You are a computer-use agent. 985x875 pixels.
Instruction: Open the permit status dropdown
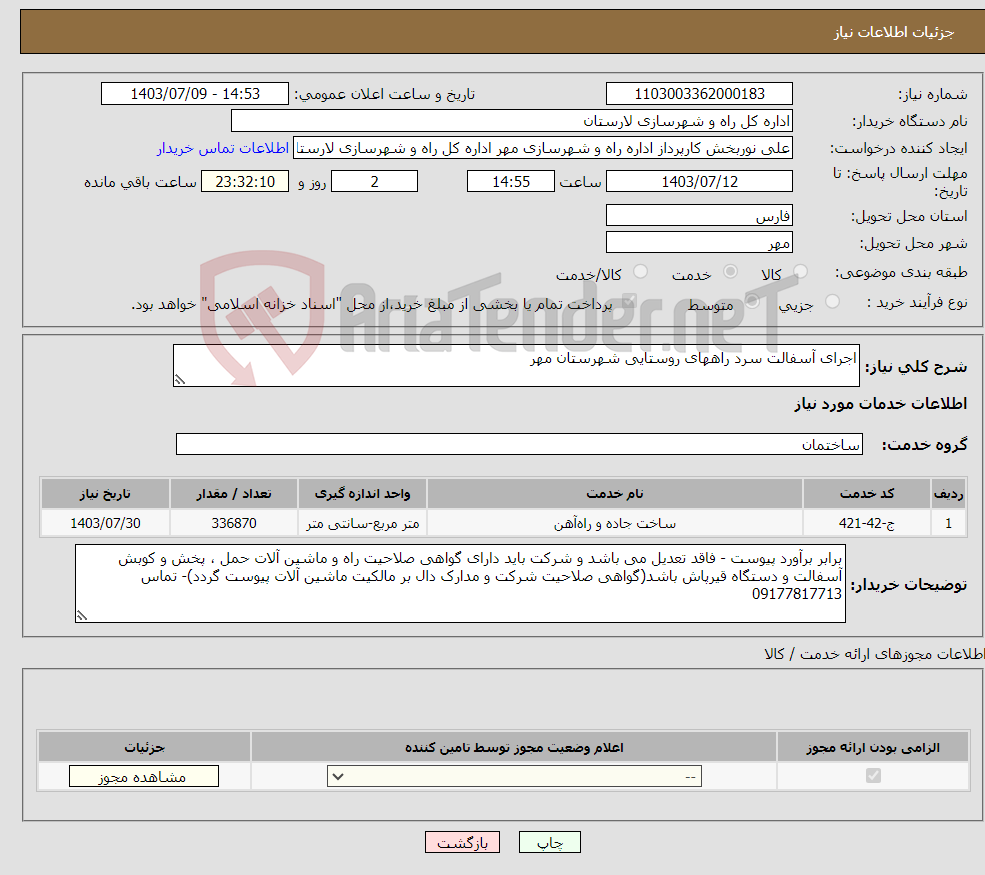click(x=514, y=776)
